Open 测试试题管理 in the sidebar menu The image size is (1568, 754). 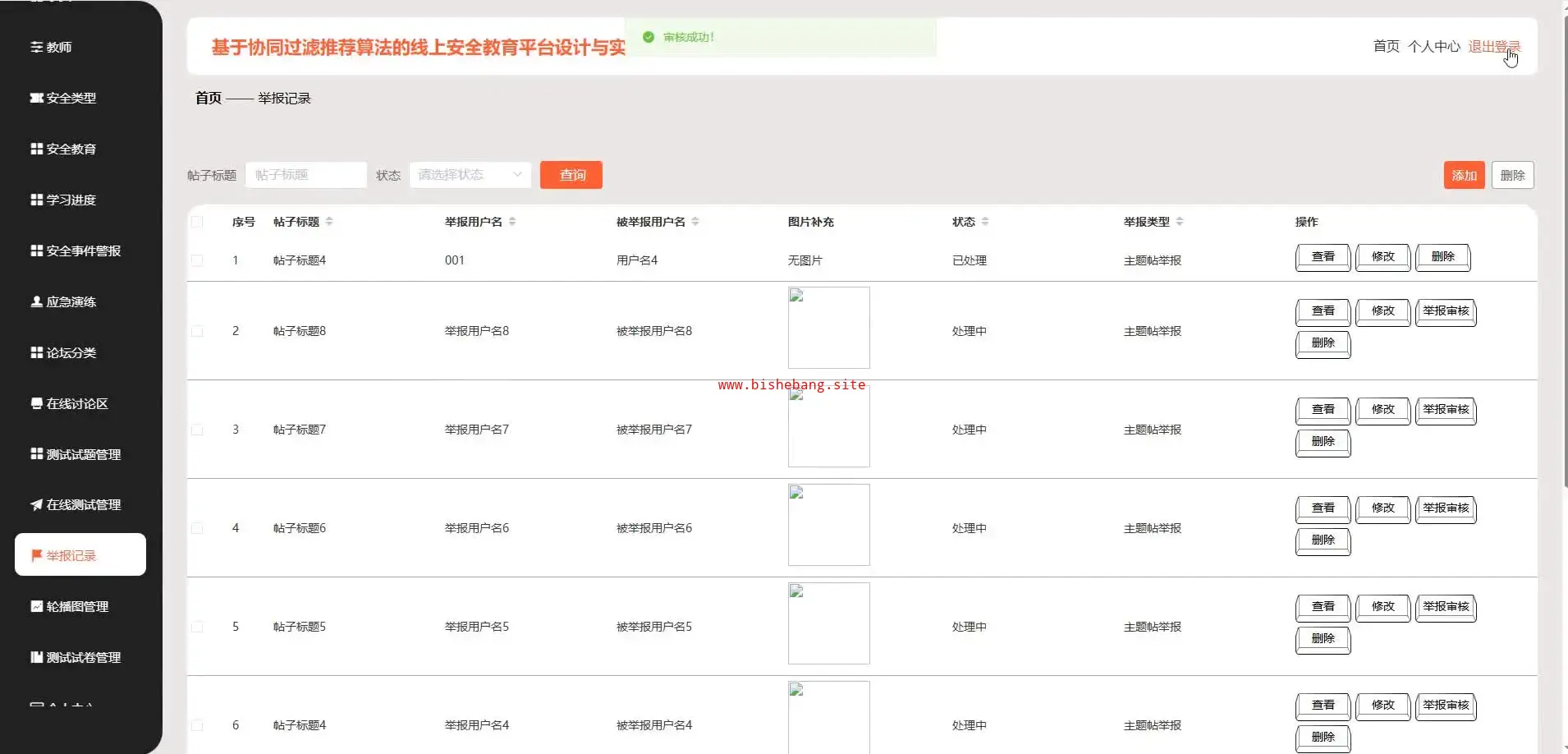point(80,454)
